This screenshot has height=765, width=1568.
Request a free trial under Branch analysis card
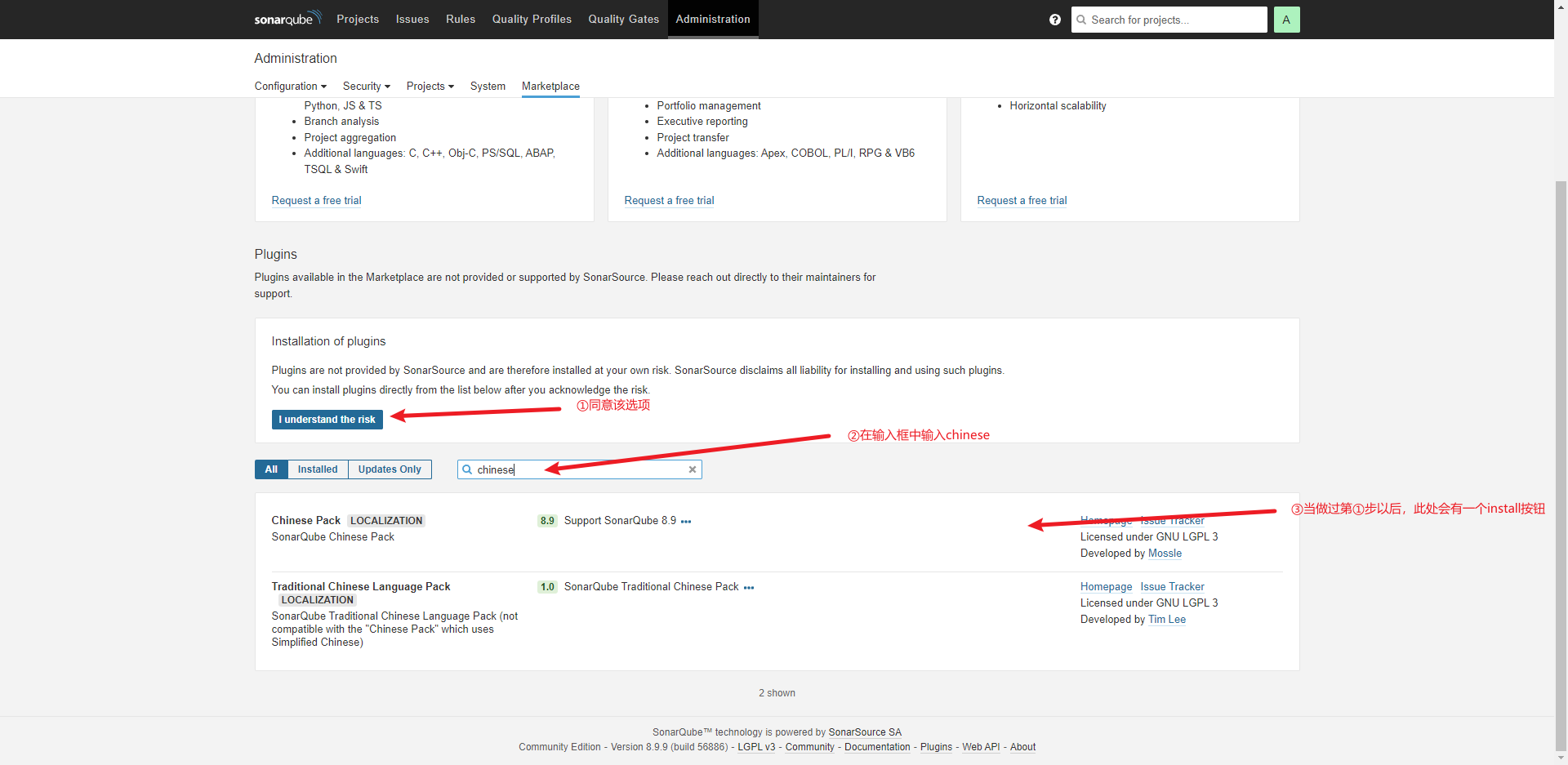point(316,200)
